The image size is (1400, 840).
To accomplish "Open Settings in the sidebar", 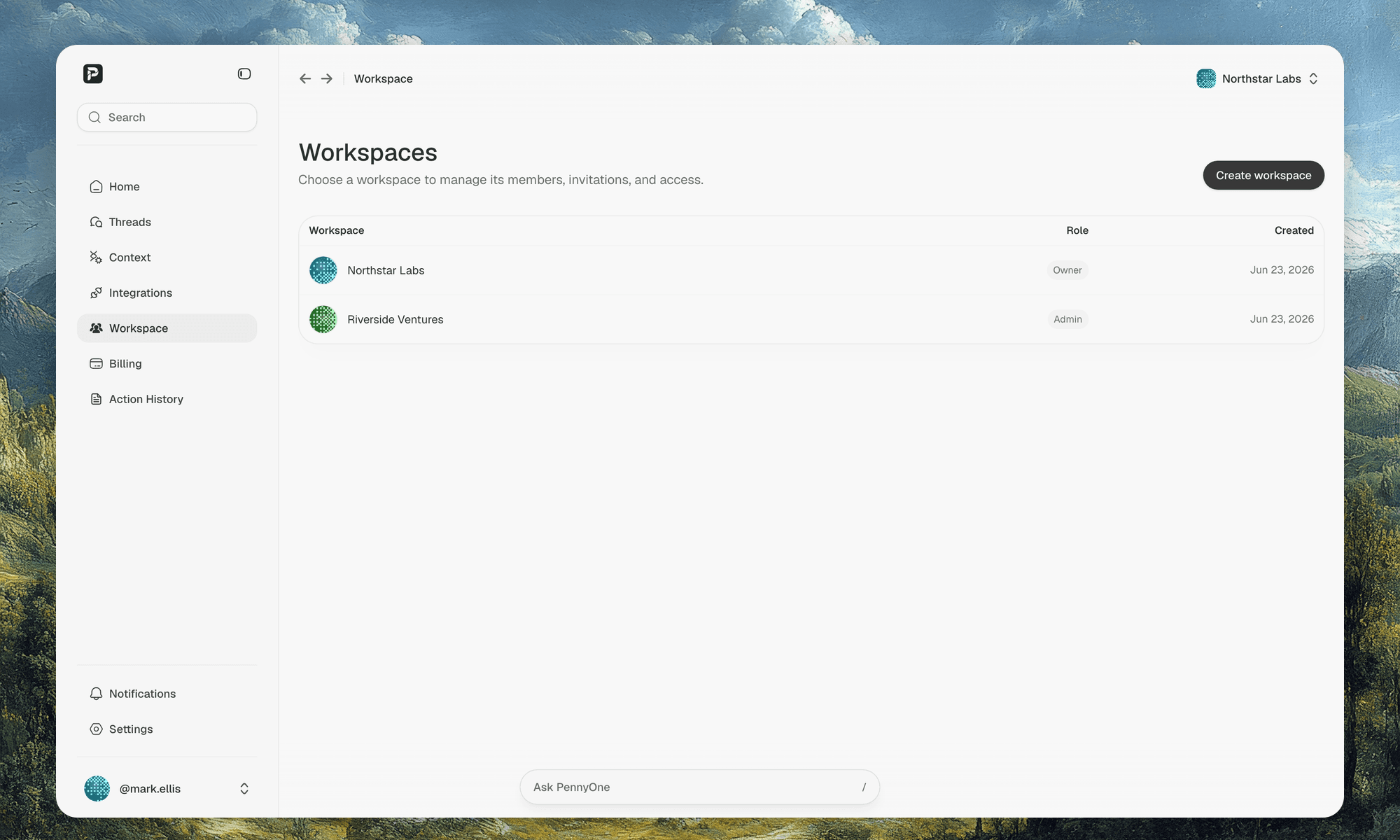I will point(167,729).
